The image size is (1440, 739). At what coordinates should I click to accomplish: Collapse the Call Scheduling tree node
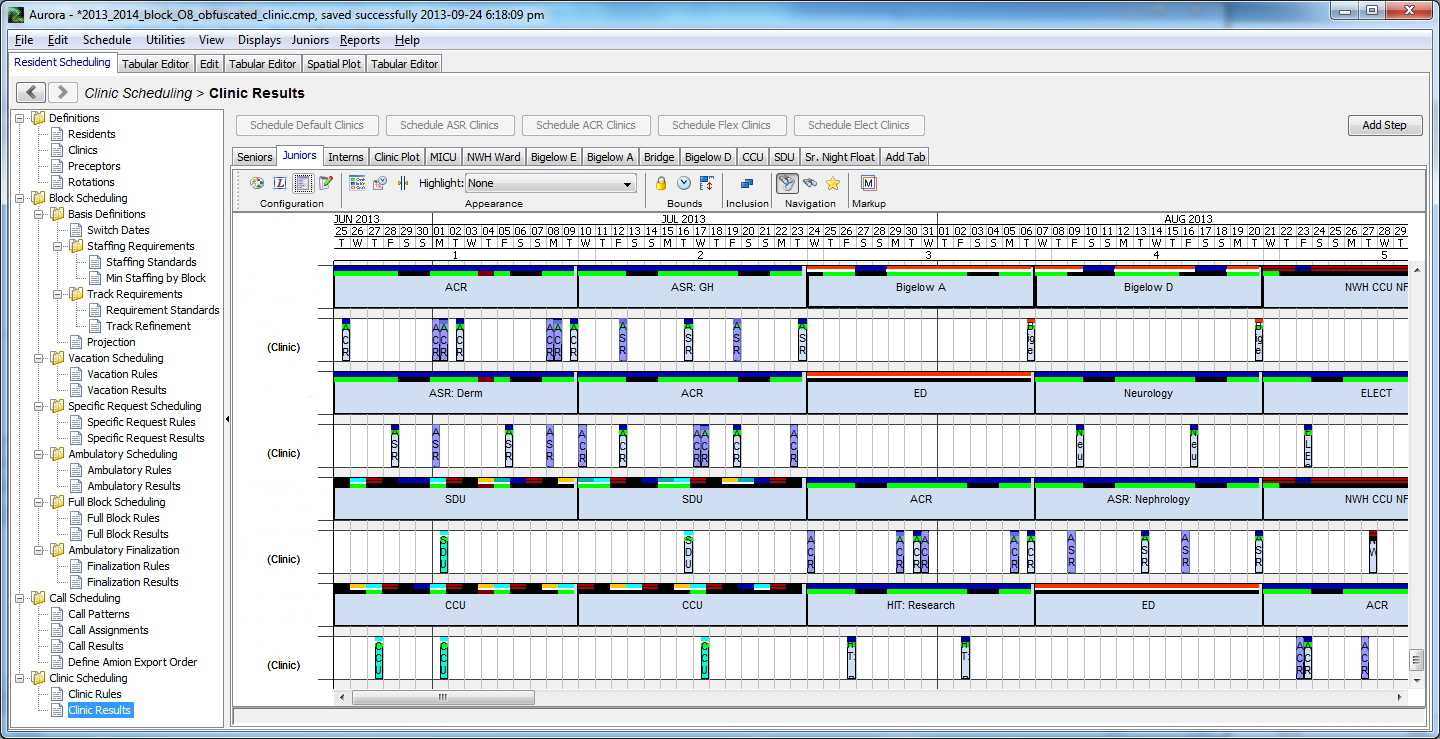[20, 598]
